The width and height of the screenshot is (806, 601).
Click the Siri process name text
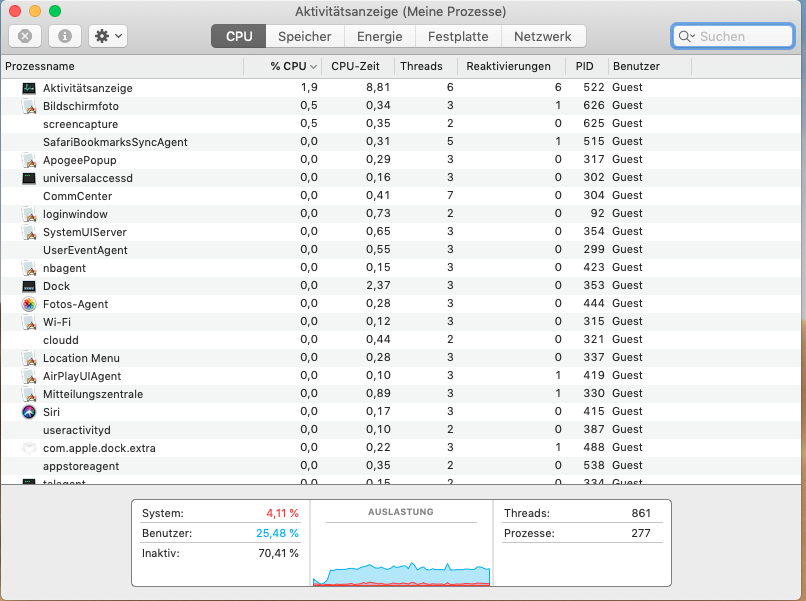tap(51, 412)
